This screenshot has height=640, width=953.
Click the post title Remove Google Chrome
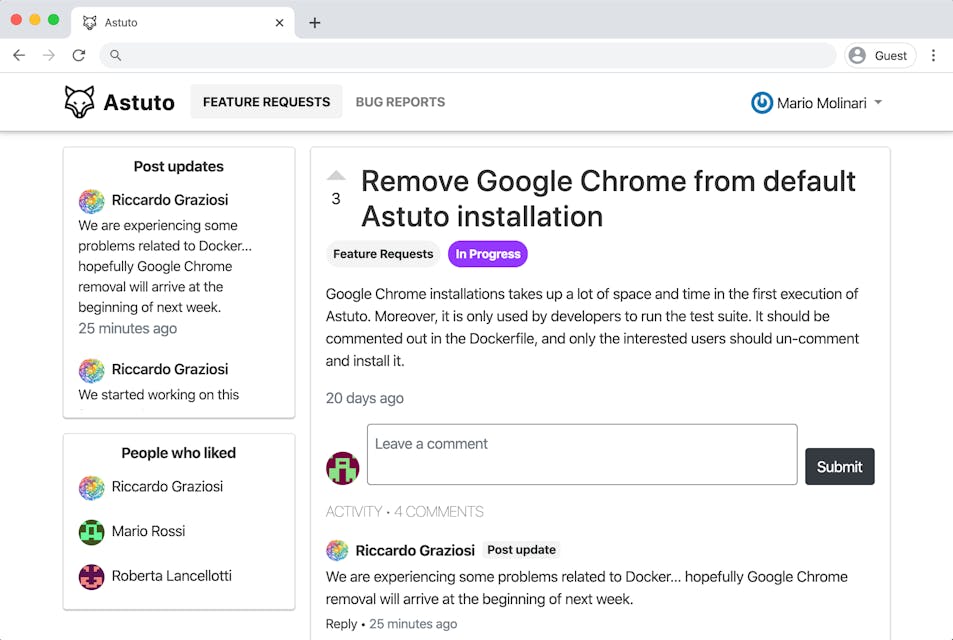click(x=608, y=199)
